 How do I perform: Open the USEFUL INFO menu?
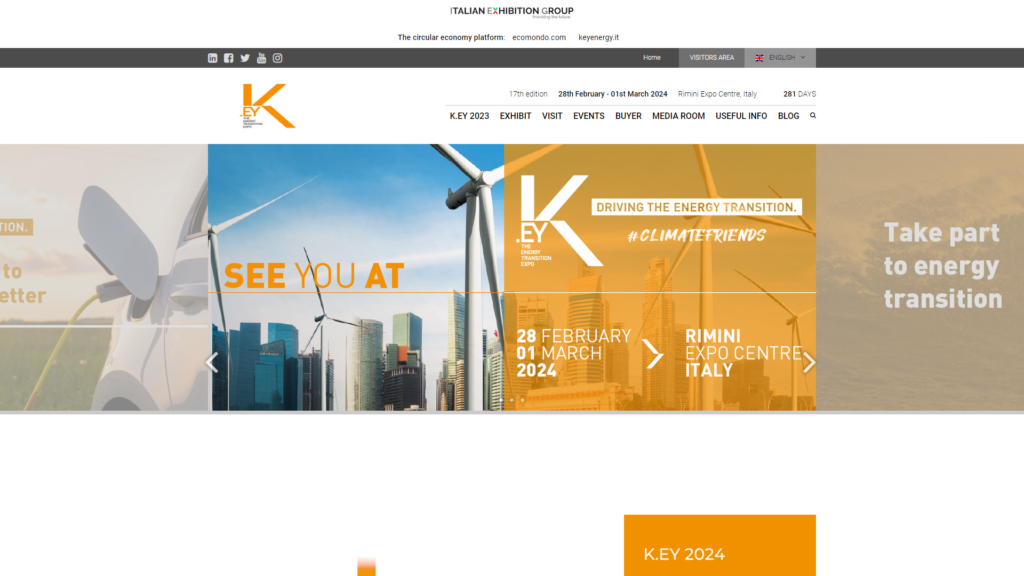(x=741, y=116)
